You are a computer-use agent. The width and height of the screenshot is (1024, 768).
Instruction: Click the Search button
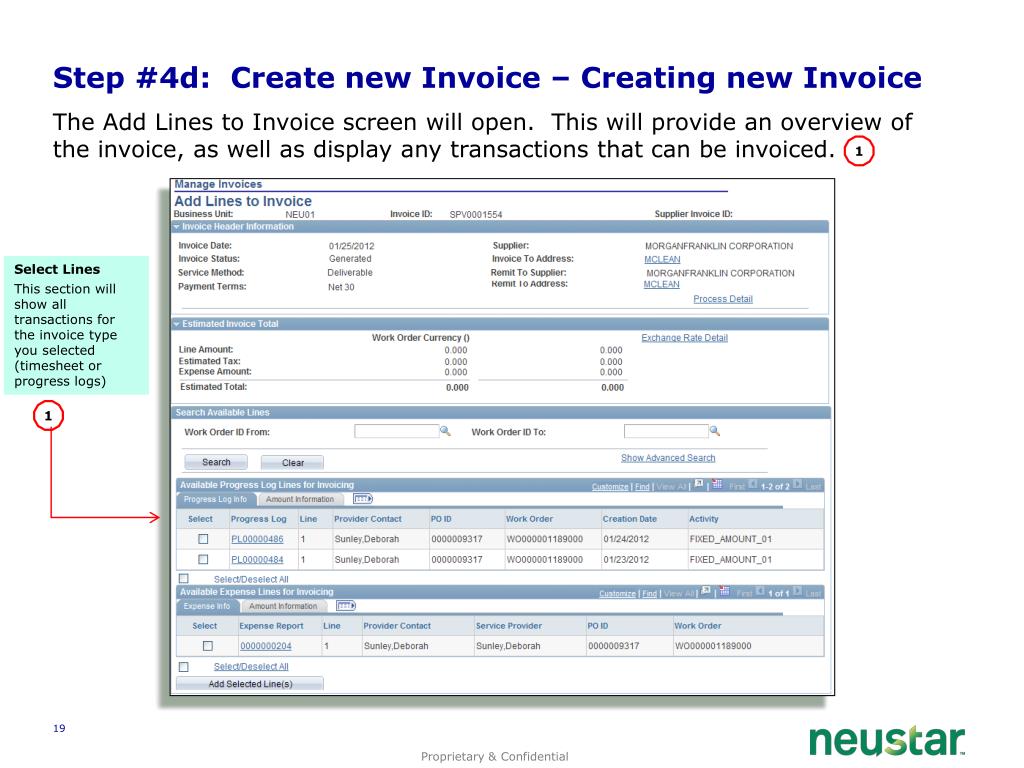[x=216, y=462]
